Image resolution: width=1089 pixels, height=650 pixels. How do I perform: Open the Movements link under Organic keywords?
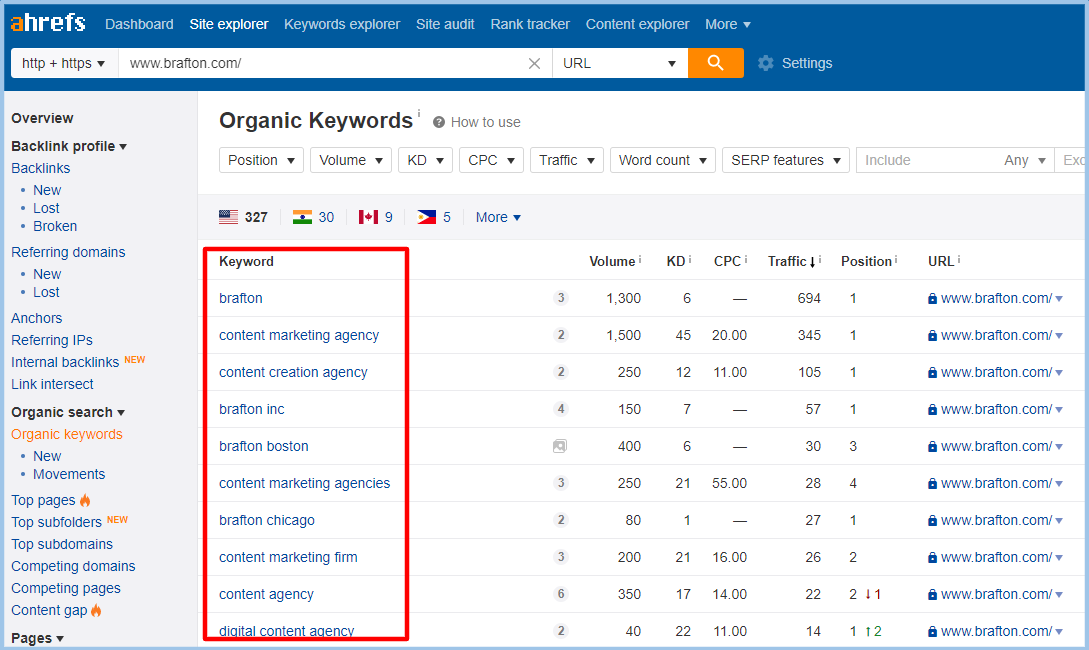pyautogui.click(x=69, y=474)
